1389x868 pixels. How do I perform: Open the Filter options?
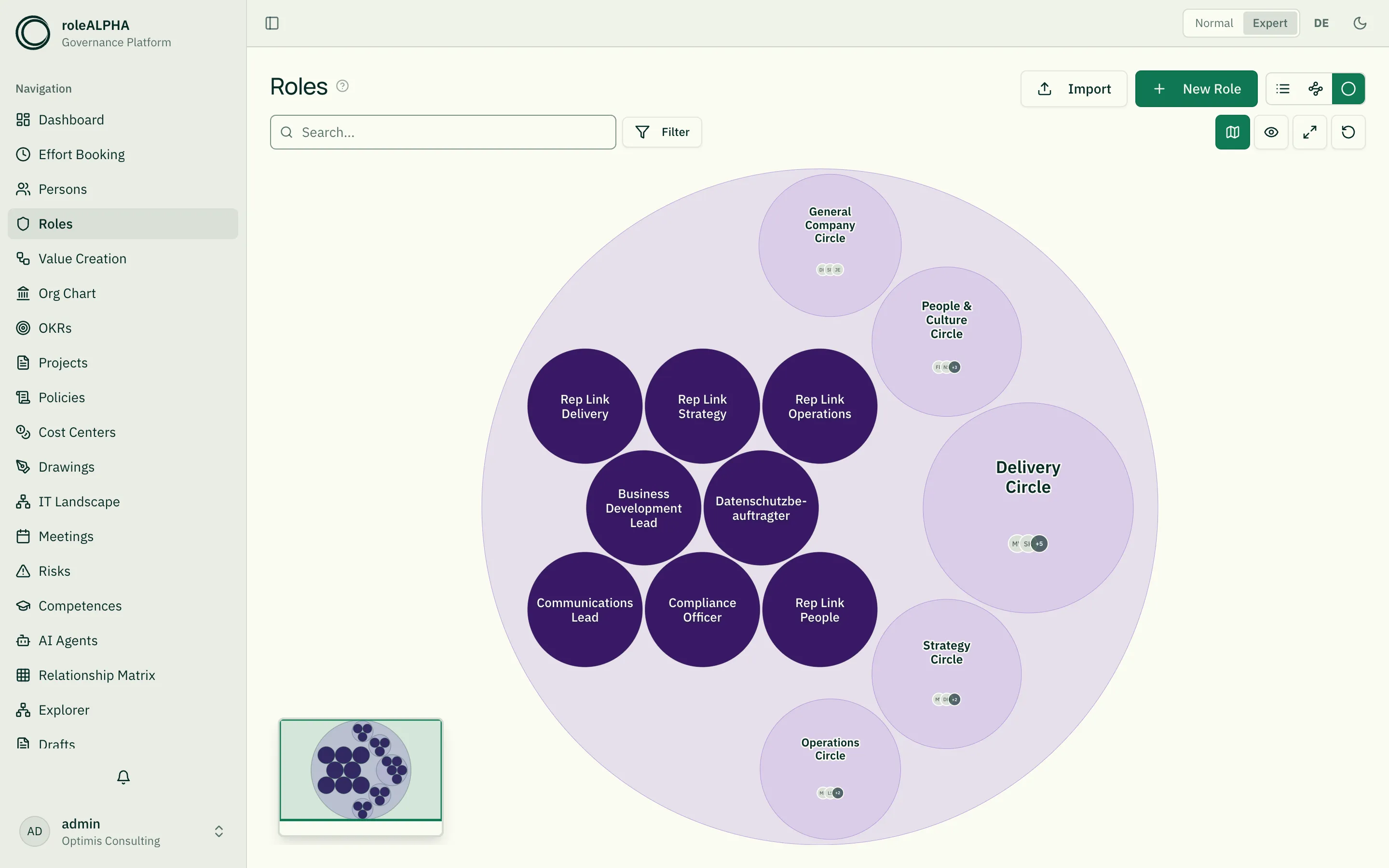coord(662,132)
